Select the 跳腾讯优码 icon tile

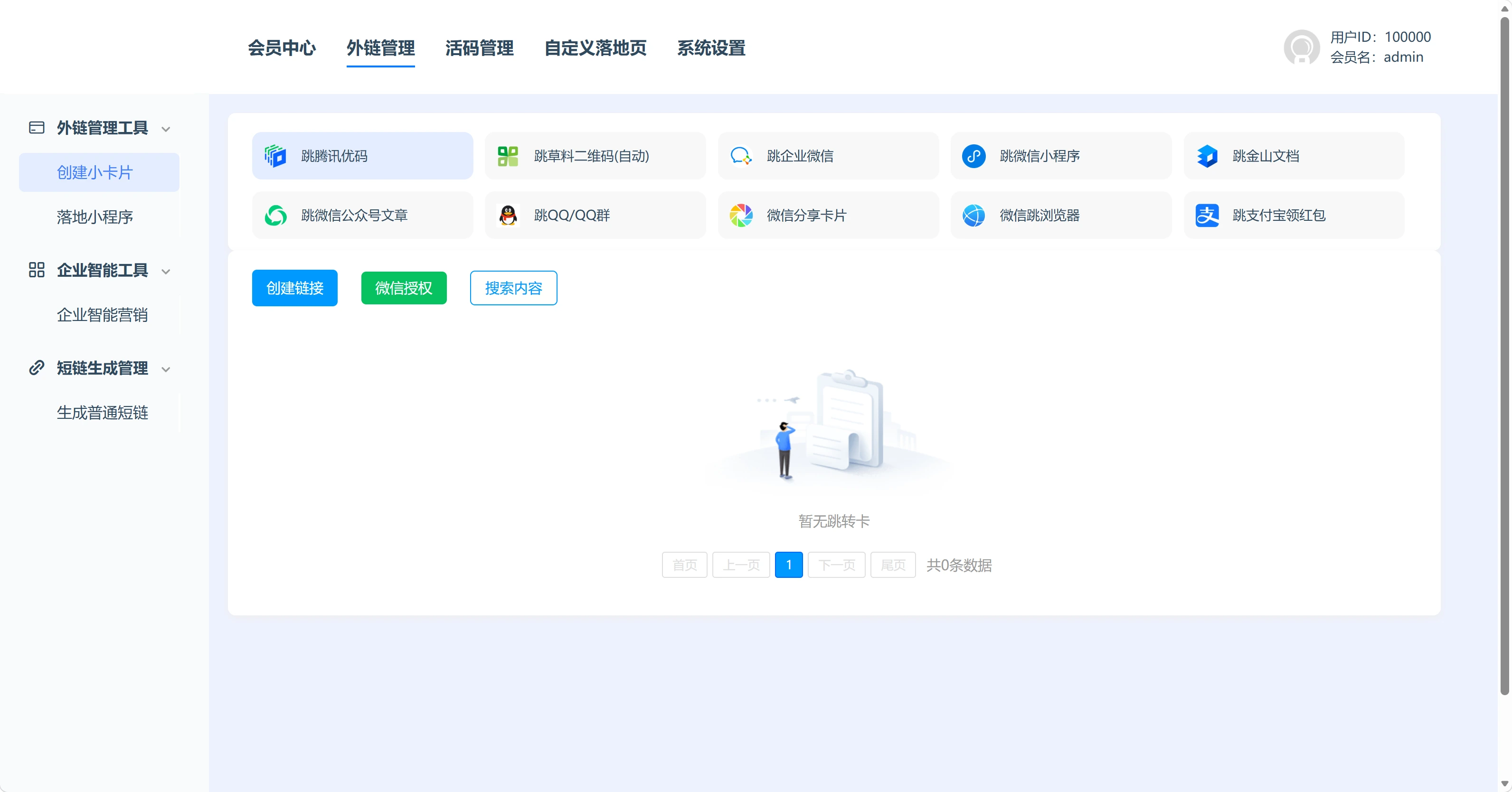[275, 156]
